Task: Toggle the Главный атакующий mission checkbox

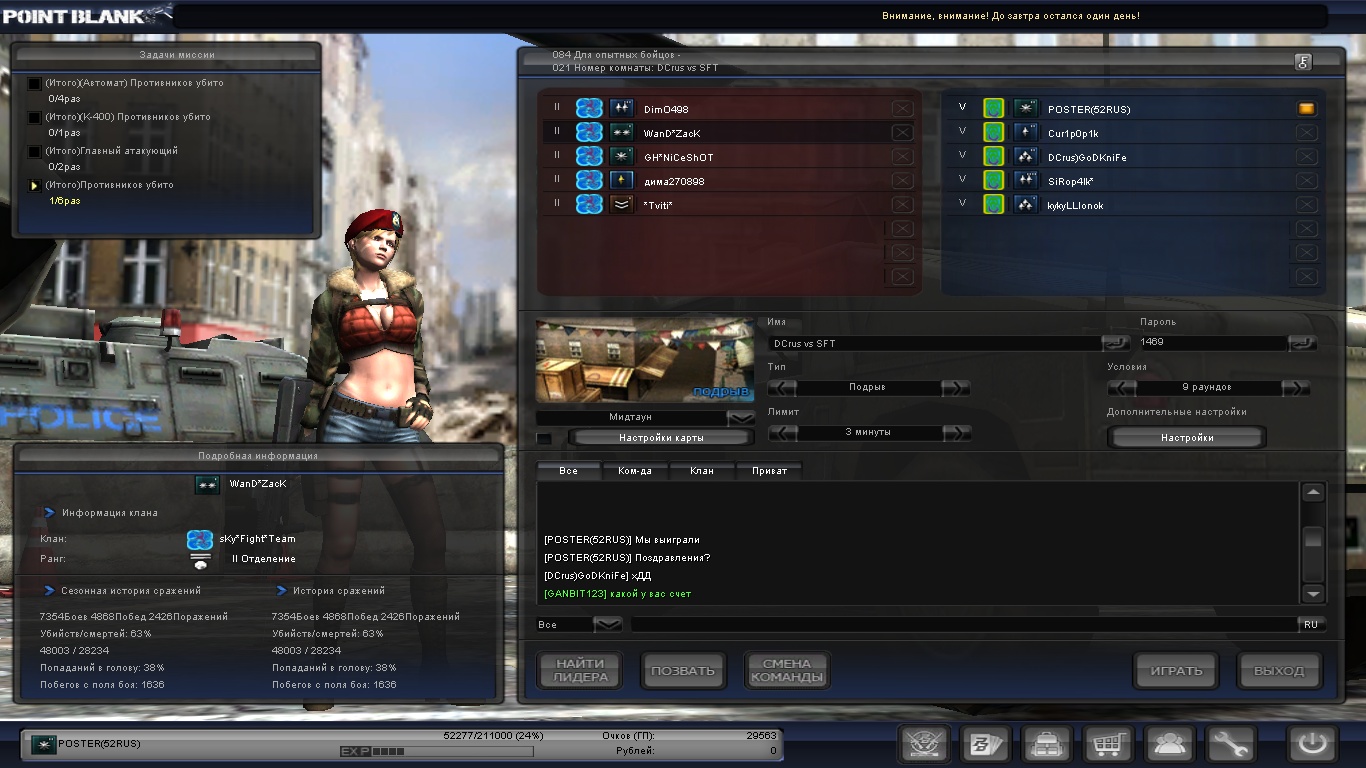Action: point(35,152)
